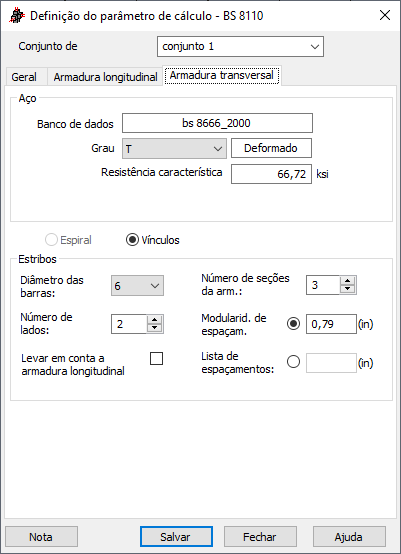Click the application icon in title bar
The width and height of the screenshot is (401, 554).
pyautogui.click(x=17, y=16)
